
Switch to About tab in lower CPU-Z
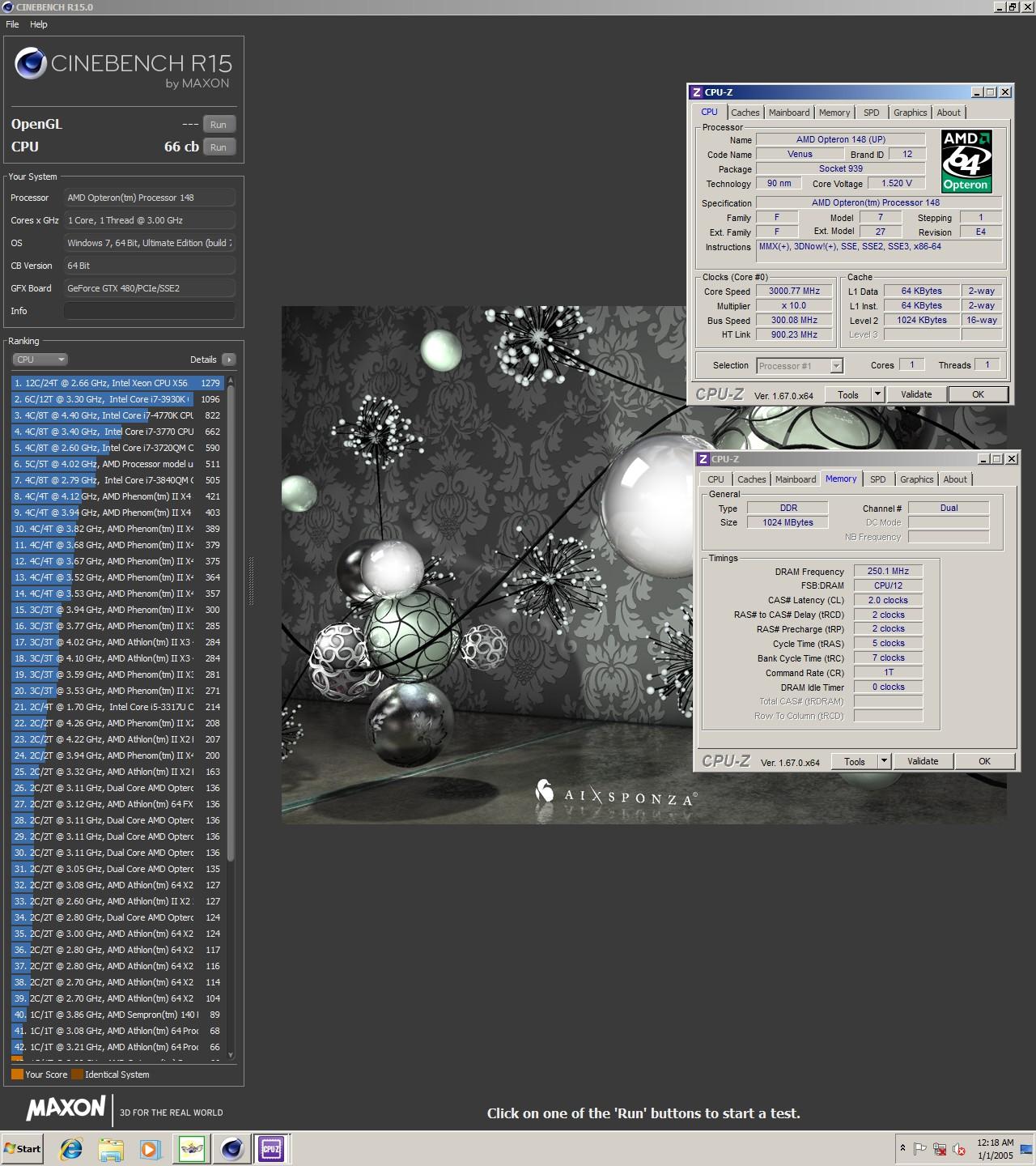point(955,479)
